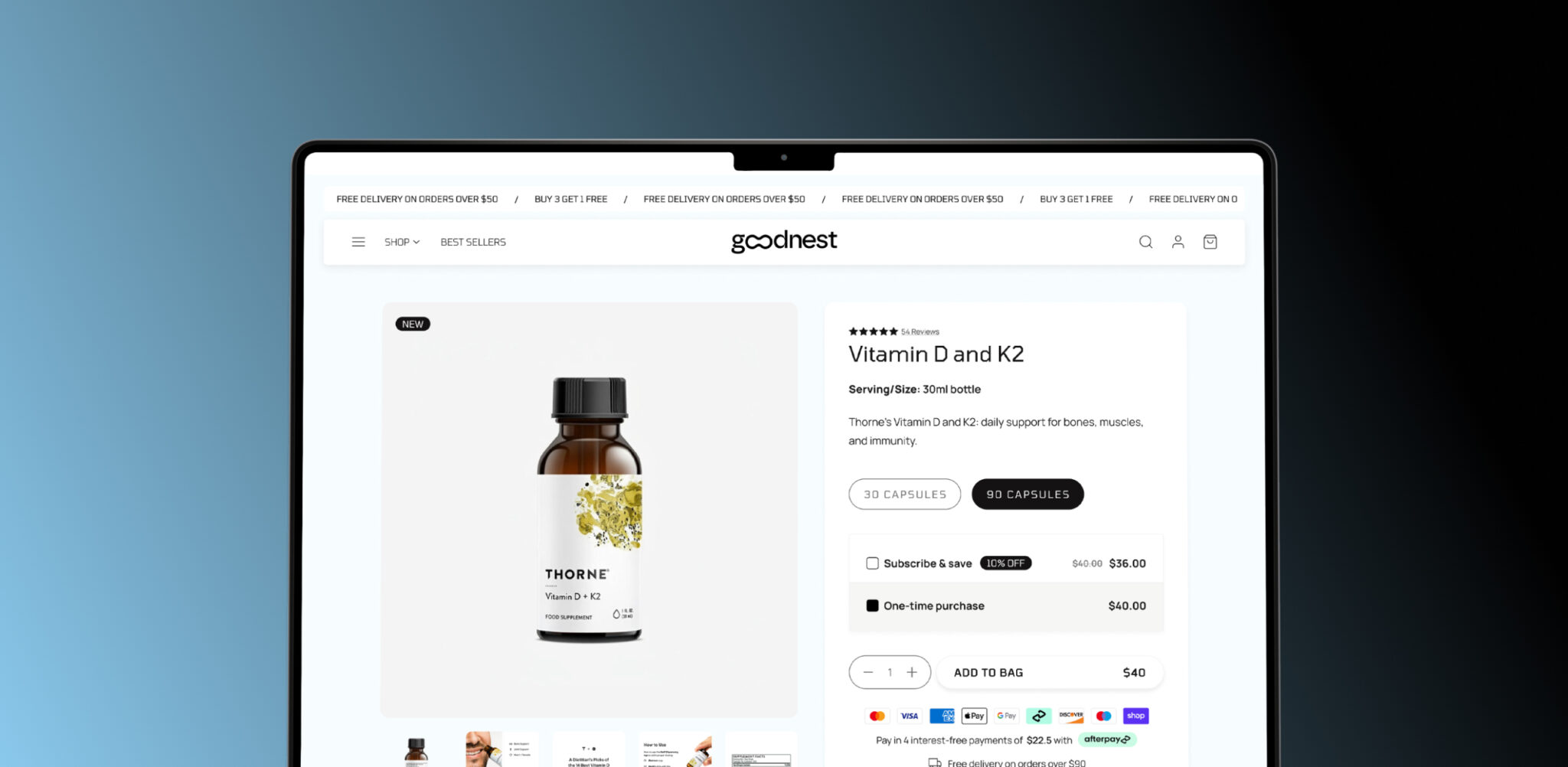Choose the 30 Capsules option
This screenshot has width=1568, height=767.
coord(905,494)
